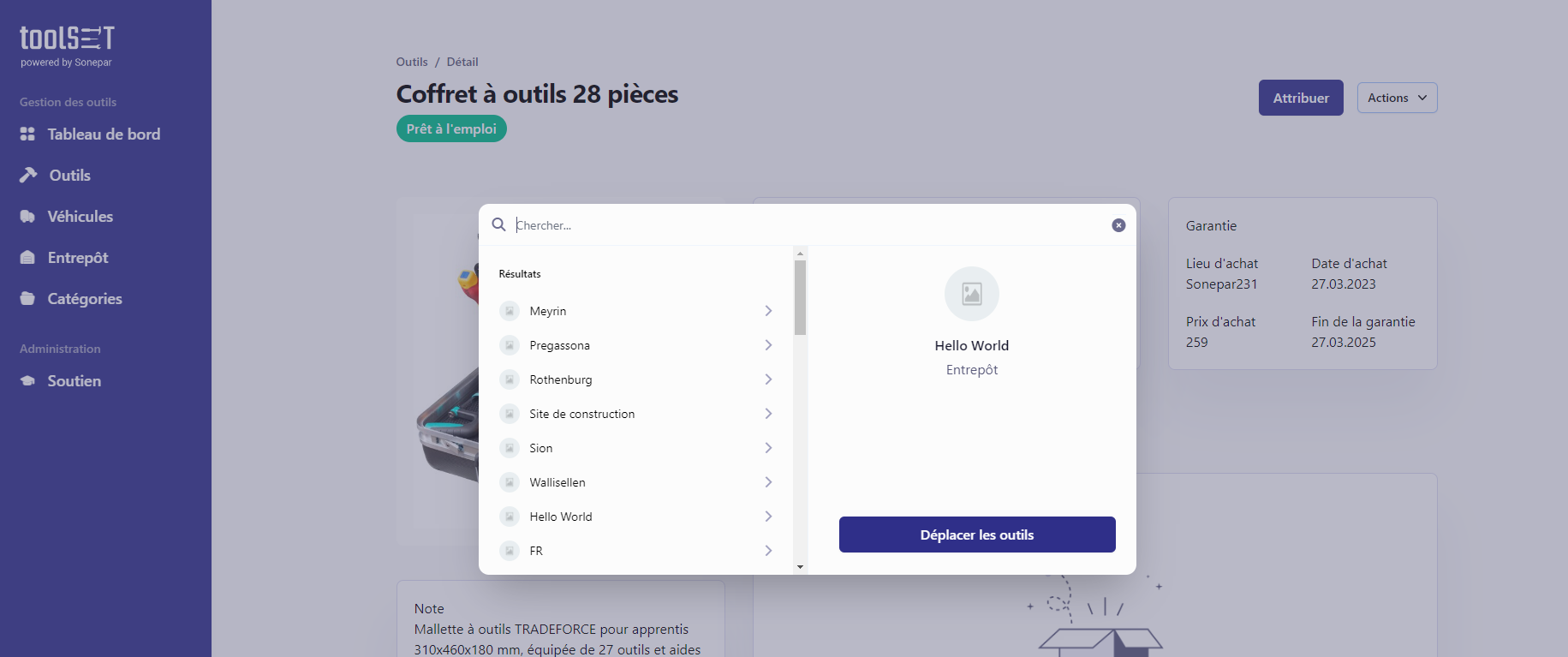Open the Actions dropdown
The height and width of the screenshot is (657, 1568).
coord(1397,98)
